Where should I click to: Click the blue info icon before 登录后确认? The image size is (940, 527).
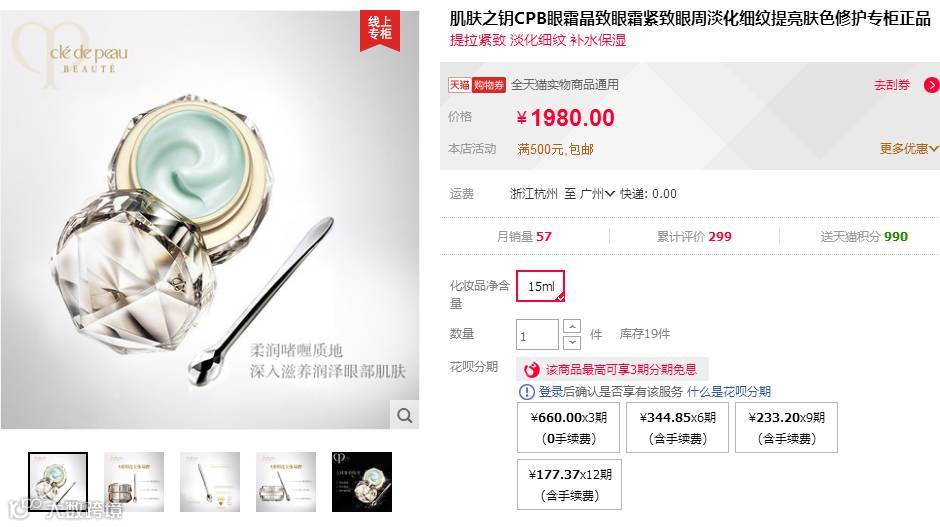tap(526, 392)
